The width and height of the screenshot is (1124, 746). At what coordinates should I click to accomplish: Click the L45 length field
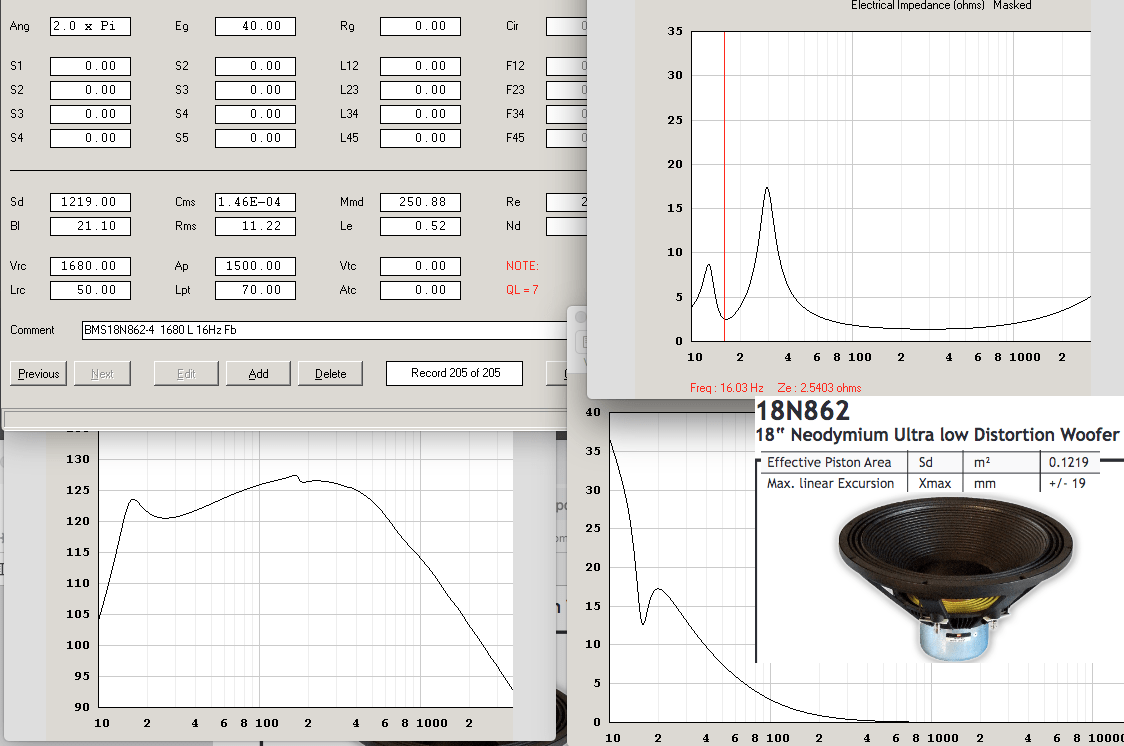pos(420,138)
